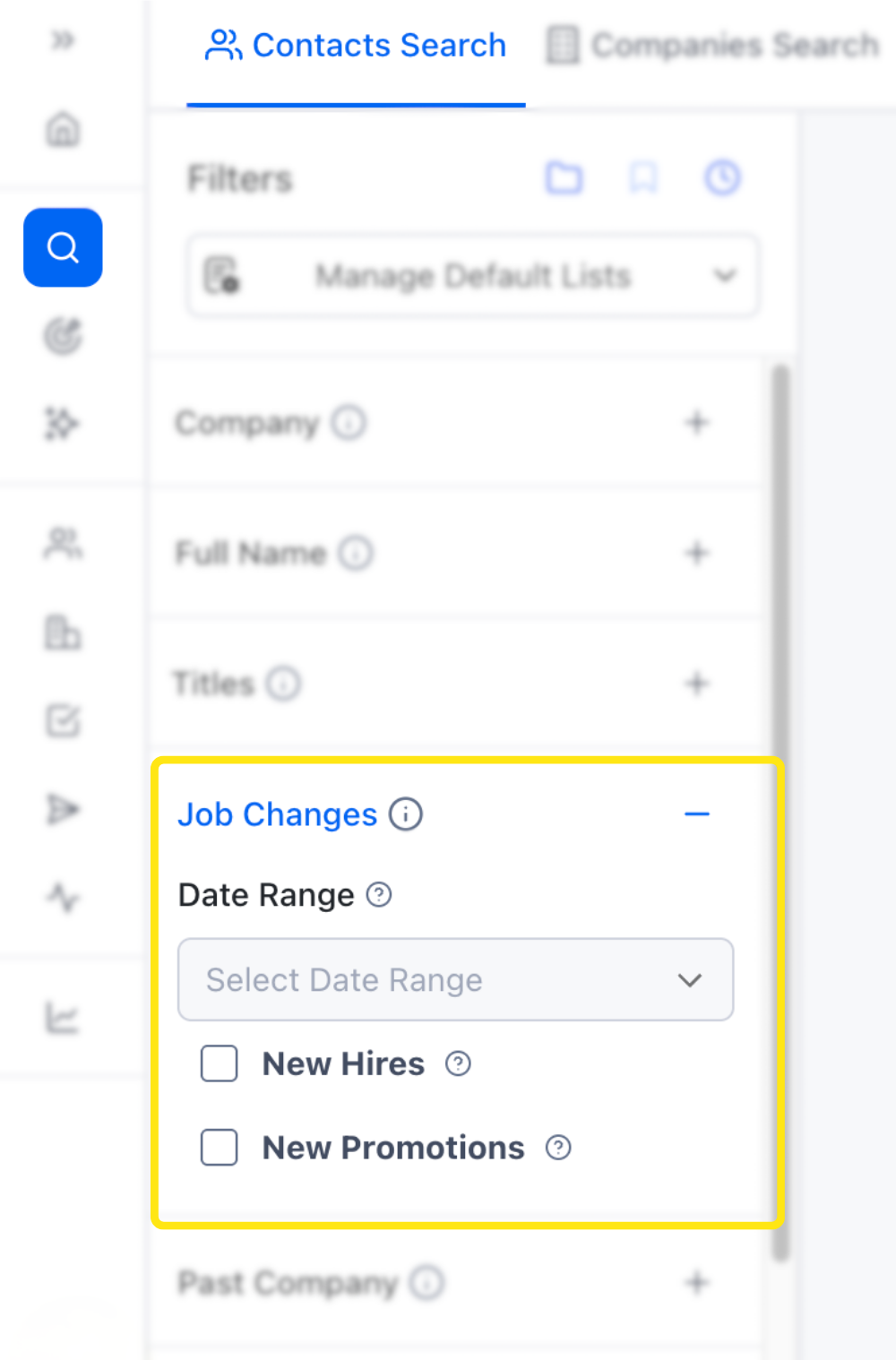Click the recent searches clock icon above Filters

click(722, 178)
